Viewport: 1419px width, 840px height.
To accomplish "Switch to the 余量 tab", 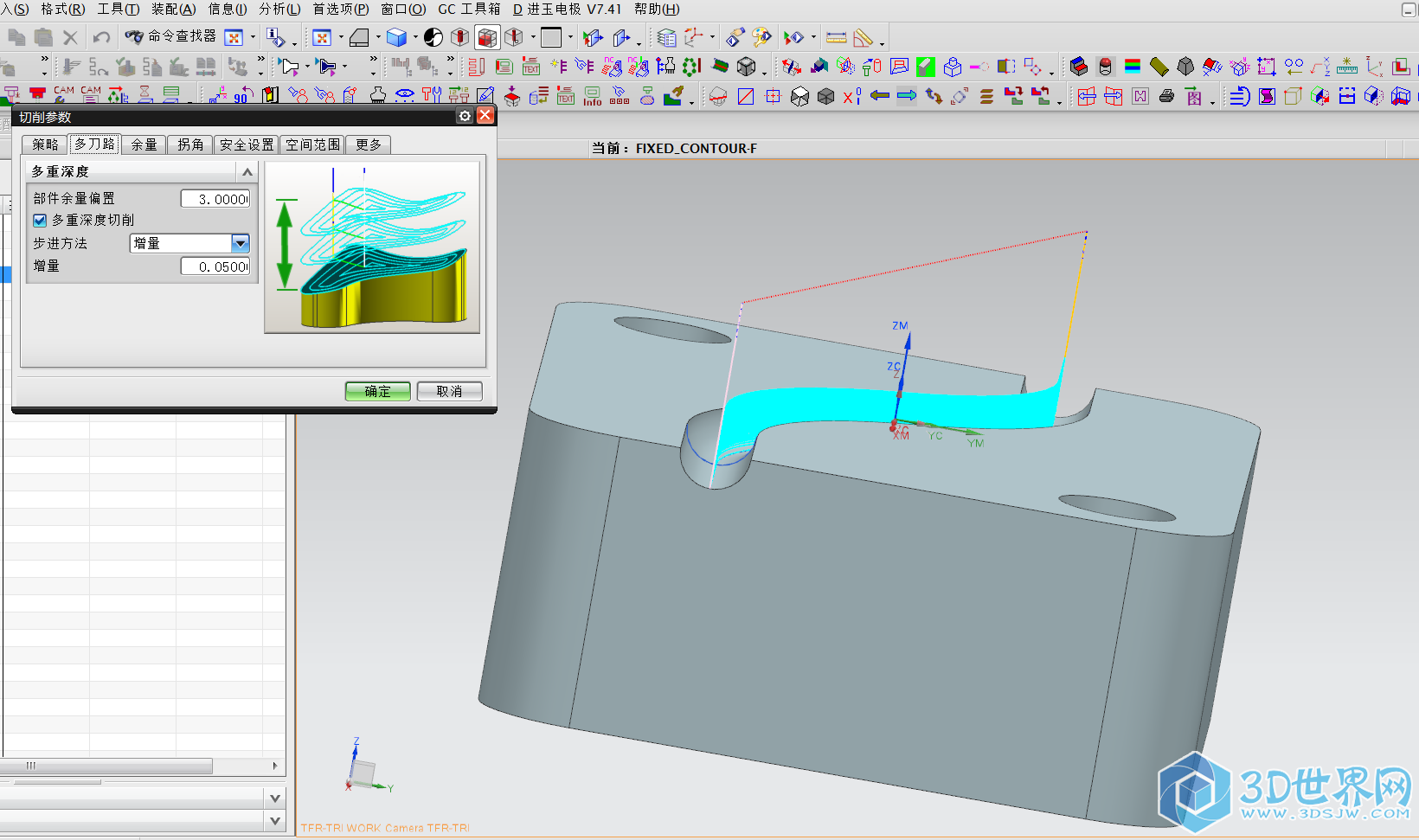I will pos(144,144).
